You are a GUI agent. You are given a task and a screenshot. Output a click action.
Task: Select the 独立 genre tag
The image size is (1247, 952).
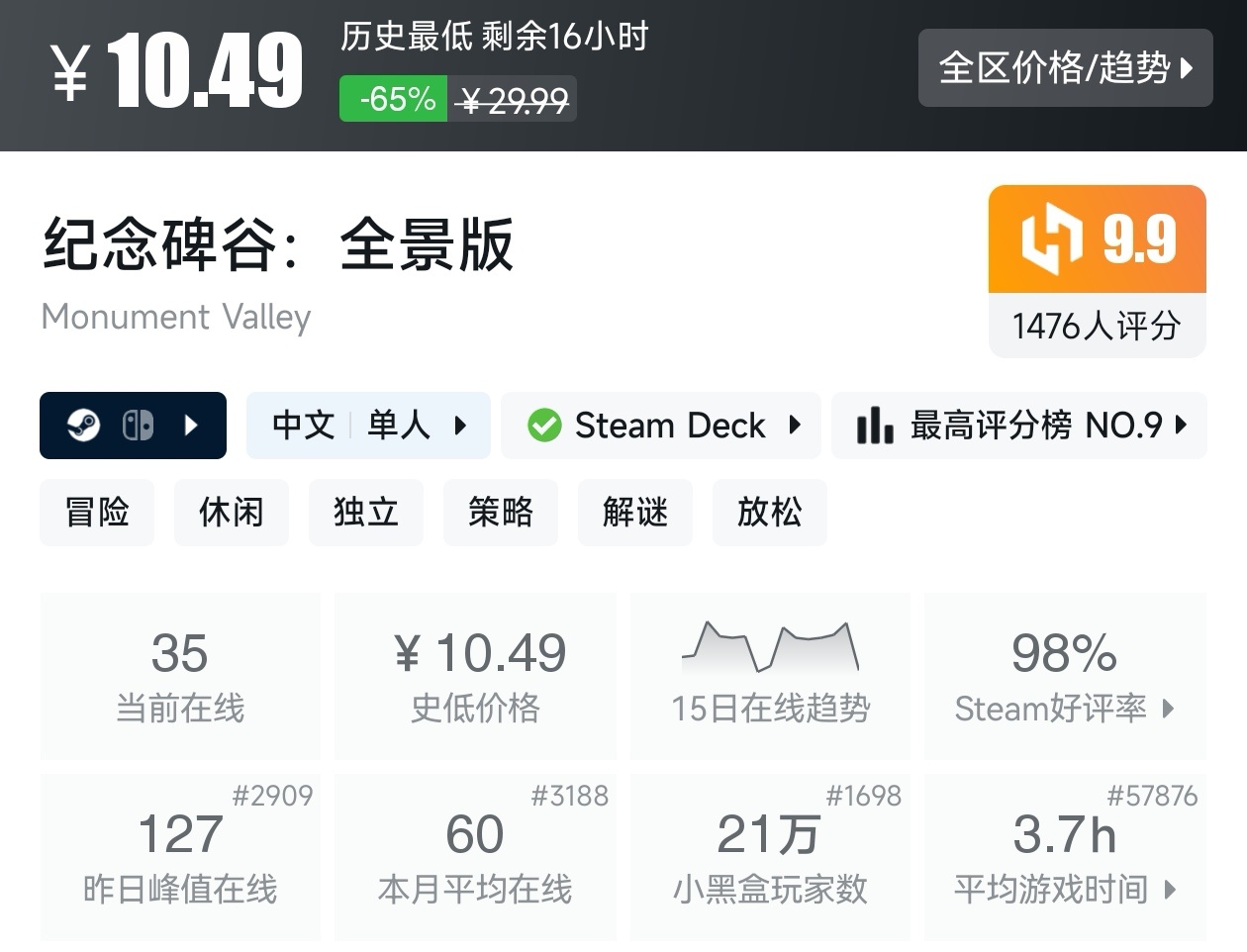tap(366, 513)
